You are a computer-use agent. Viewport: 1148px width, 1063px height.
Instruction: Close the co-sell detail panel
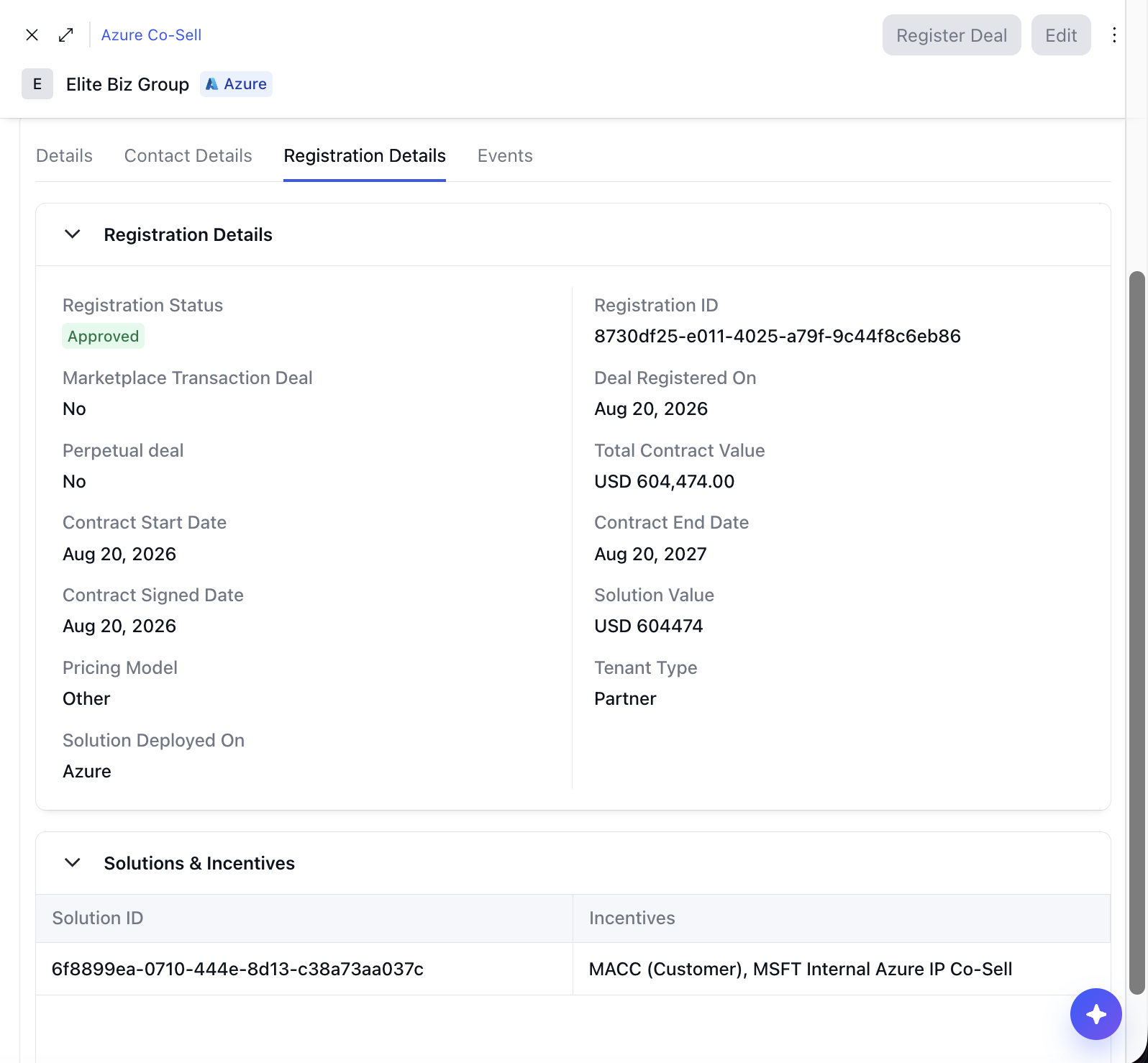[x=32, y=35]
